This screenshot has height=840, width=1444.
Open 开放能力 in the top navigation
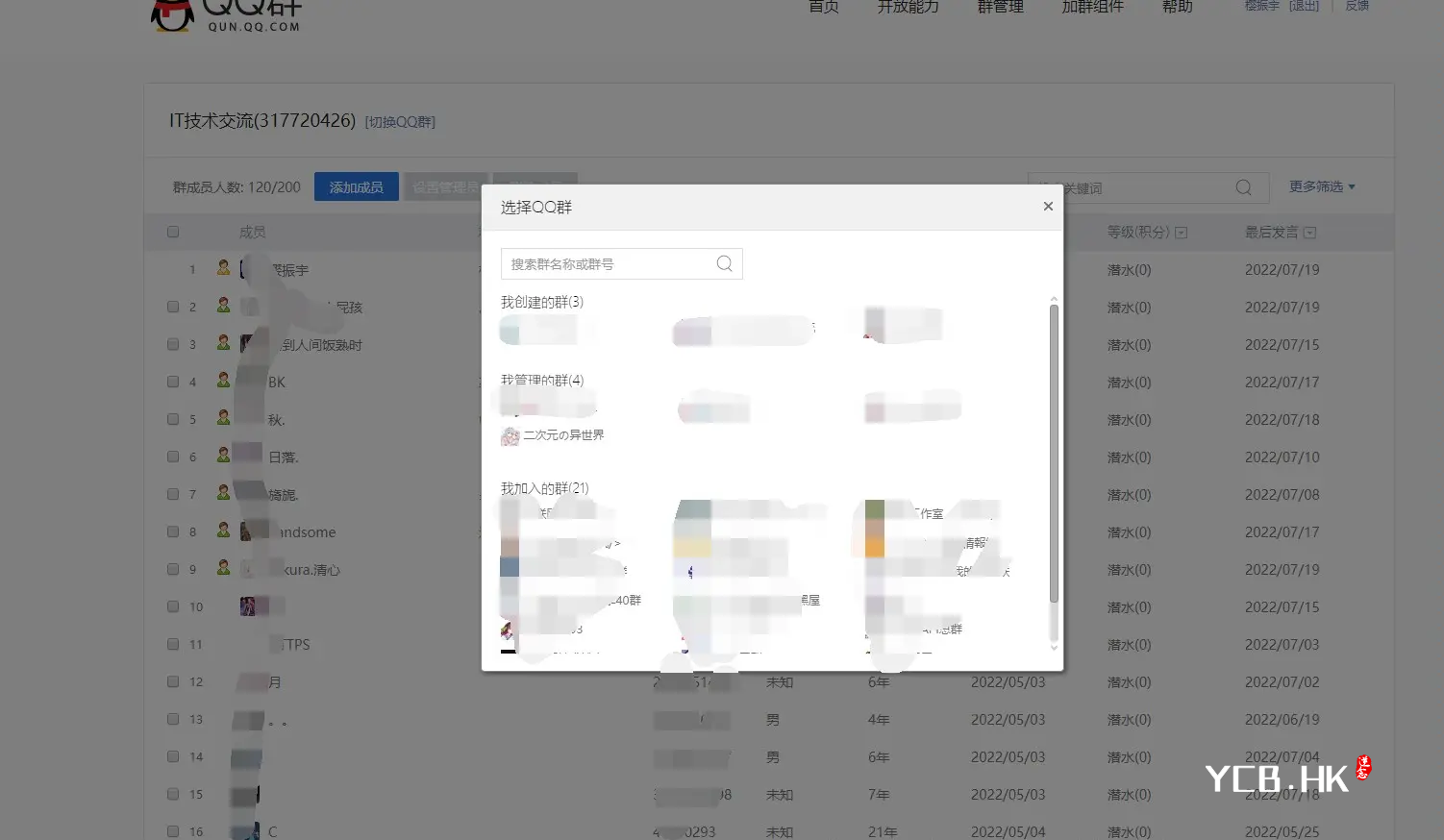tap(908, 7)
